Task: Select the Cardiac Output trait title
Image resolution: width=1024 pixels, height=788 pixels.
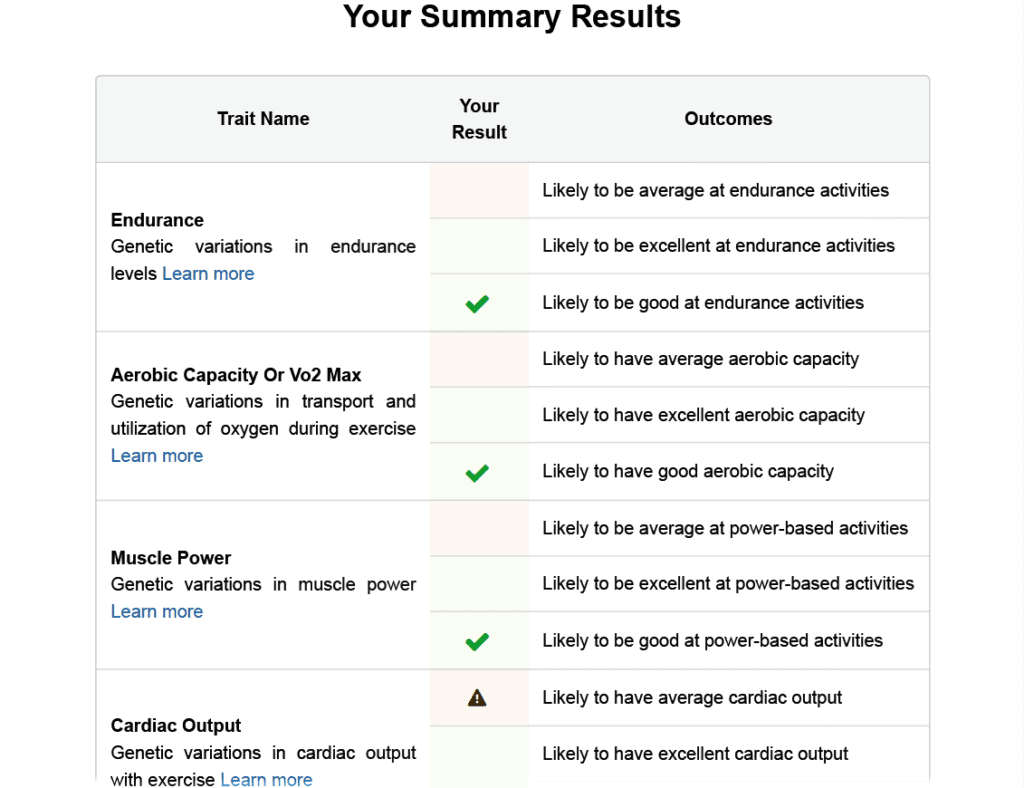Action: [176, 725]
